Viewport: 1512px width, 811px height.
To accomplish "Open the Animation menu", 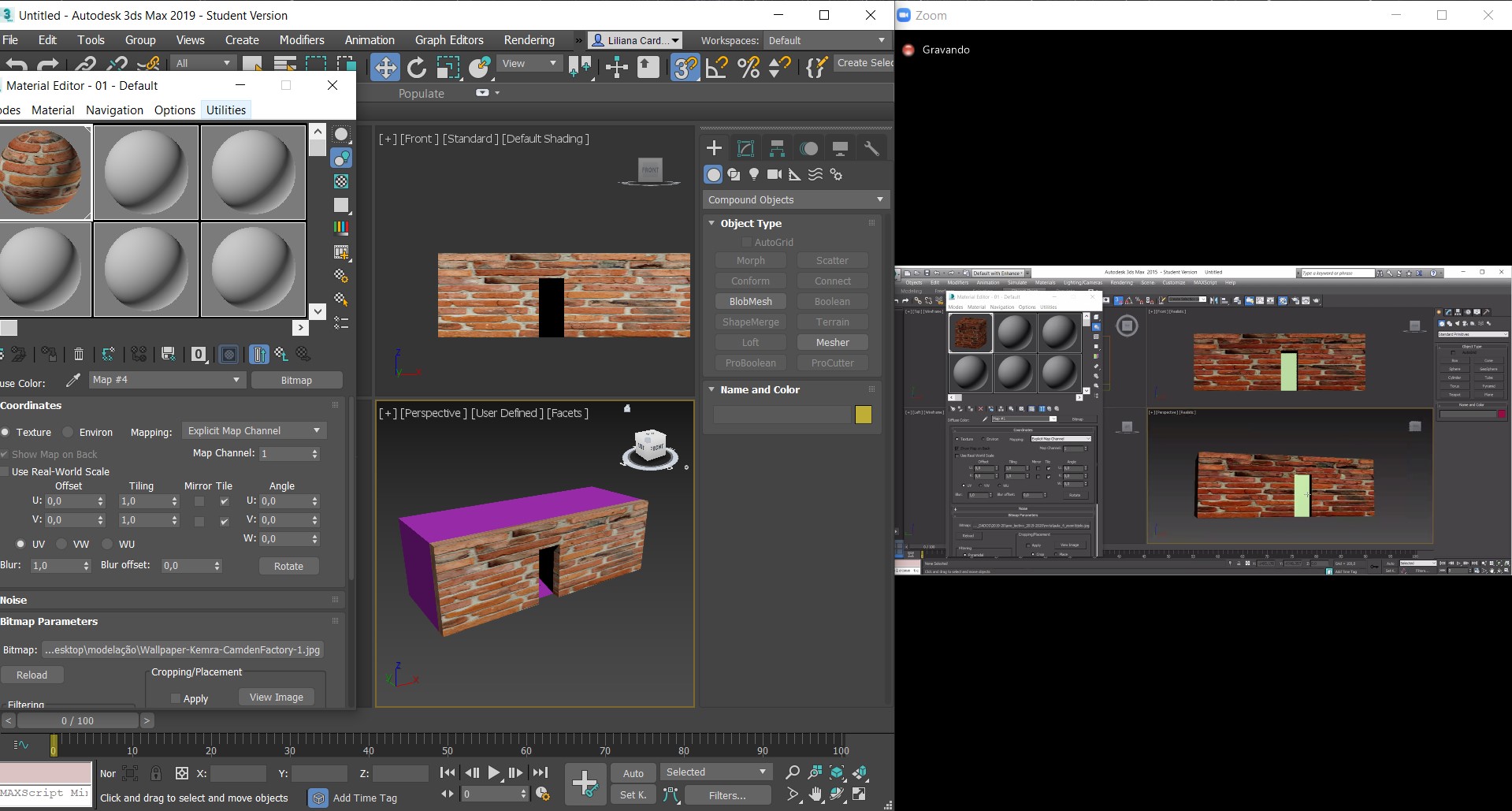I will click(370, 40).
